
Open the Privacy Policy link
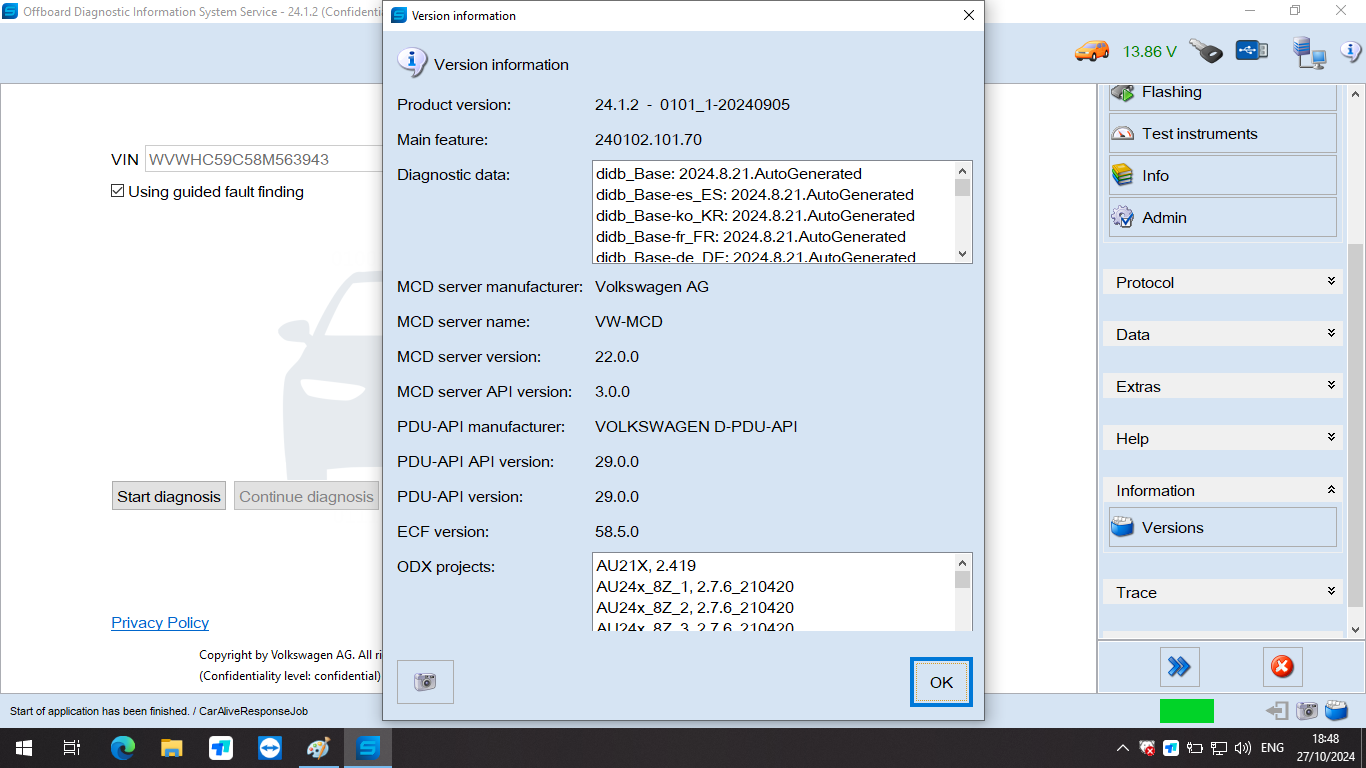[160, 623]
